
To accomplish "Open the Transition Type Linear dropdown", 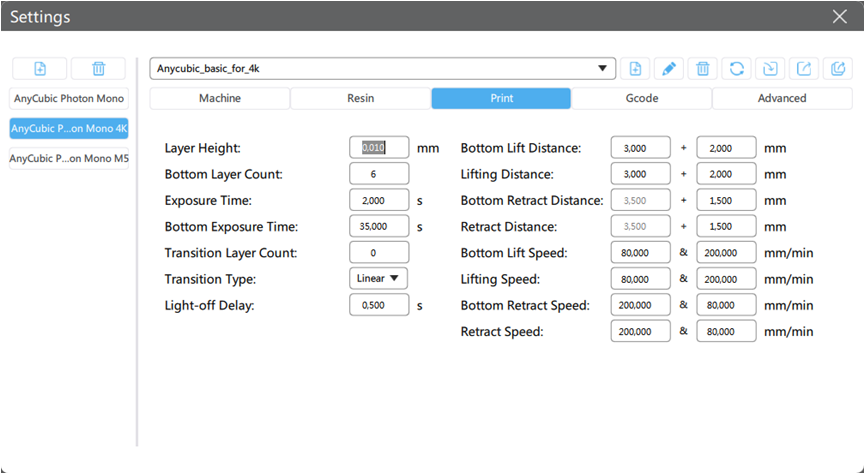I will click(x=378, y=279).
